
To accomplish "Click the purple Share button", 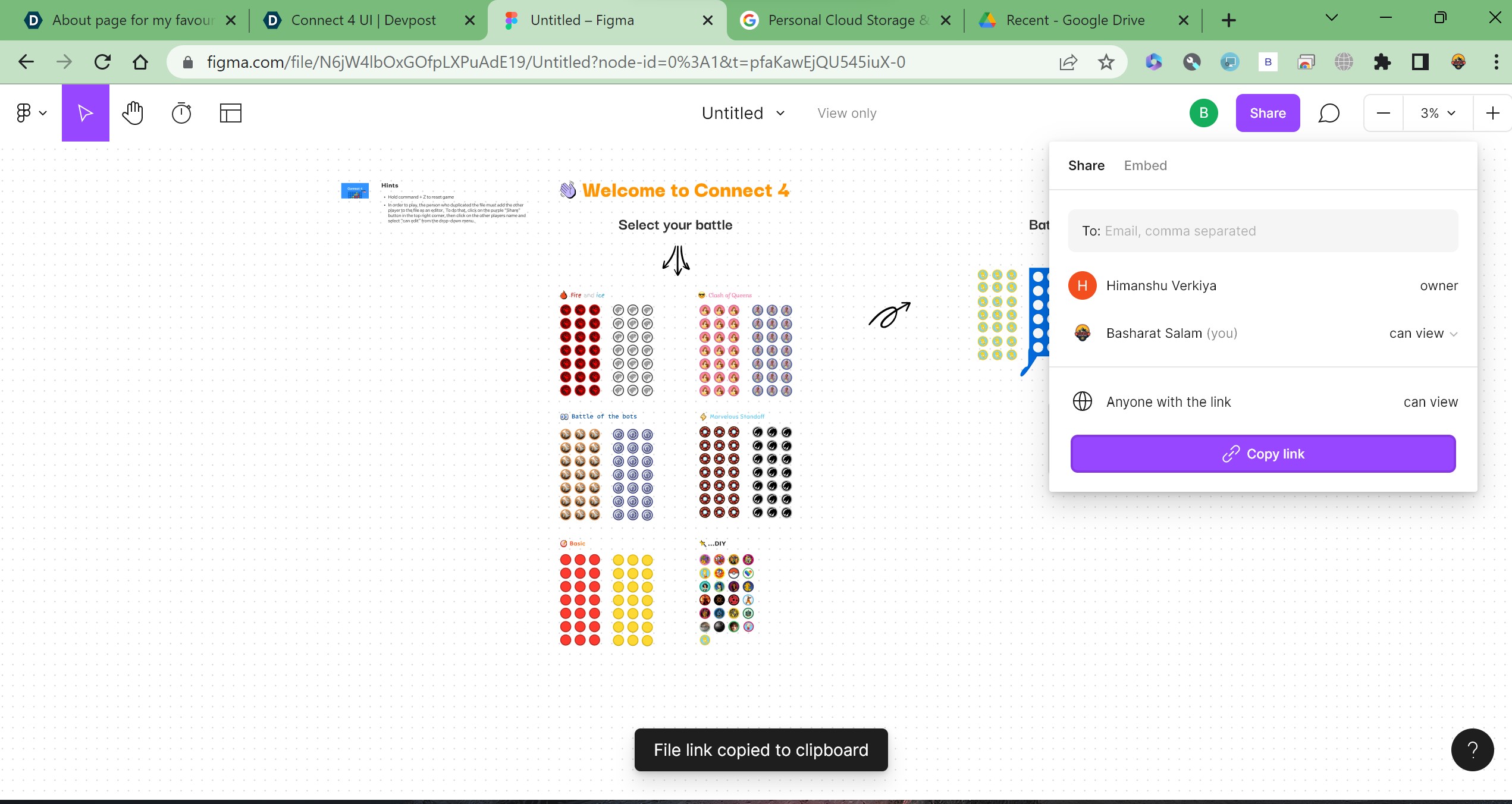I will 1268,113.
